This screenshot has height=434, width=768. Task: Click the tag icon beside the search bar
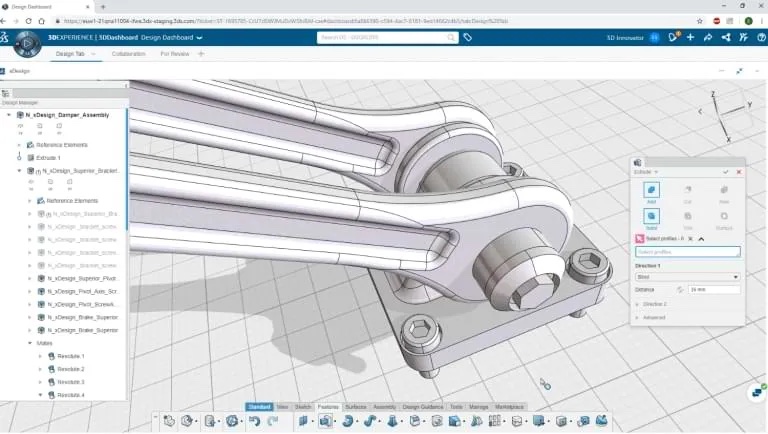(x=468, y=37)
